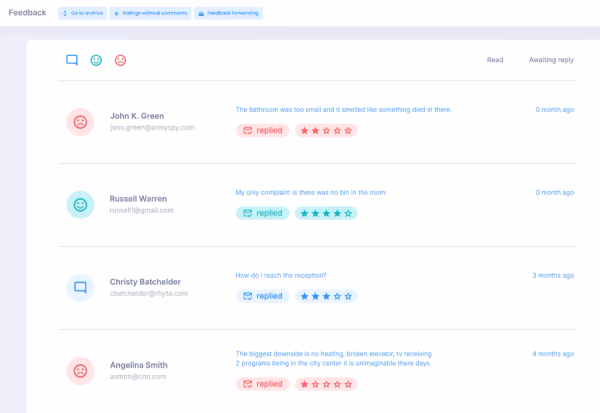The width and height of the screenshot is (600, 413).
Task: Click the Feedback page title
Action: [27, 13]
